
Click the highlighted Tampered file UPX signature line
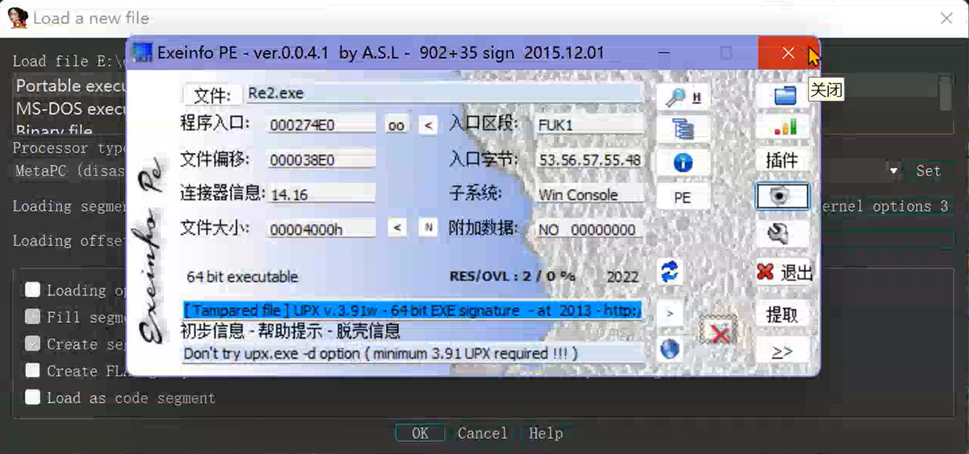[412, 310]
